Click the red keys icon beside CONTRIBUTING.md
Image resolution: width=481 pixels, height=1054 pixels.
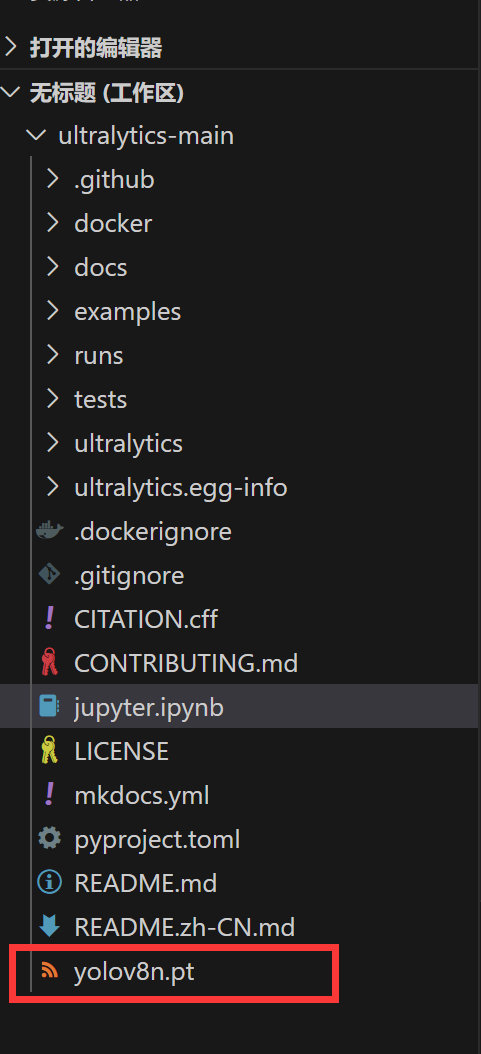[x=50, y=663]
